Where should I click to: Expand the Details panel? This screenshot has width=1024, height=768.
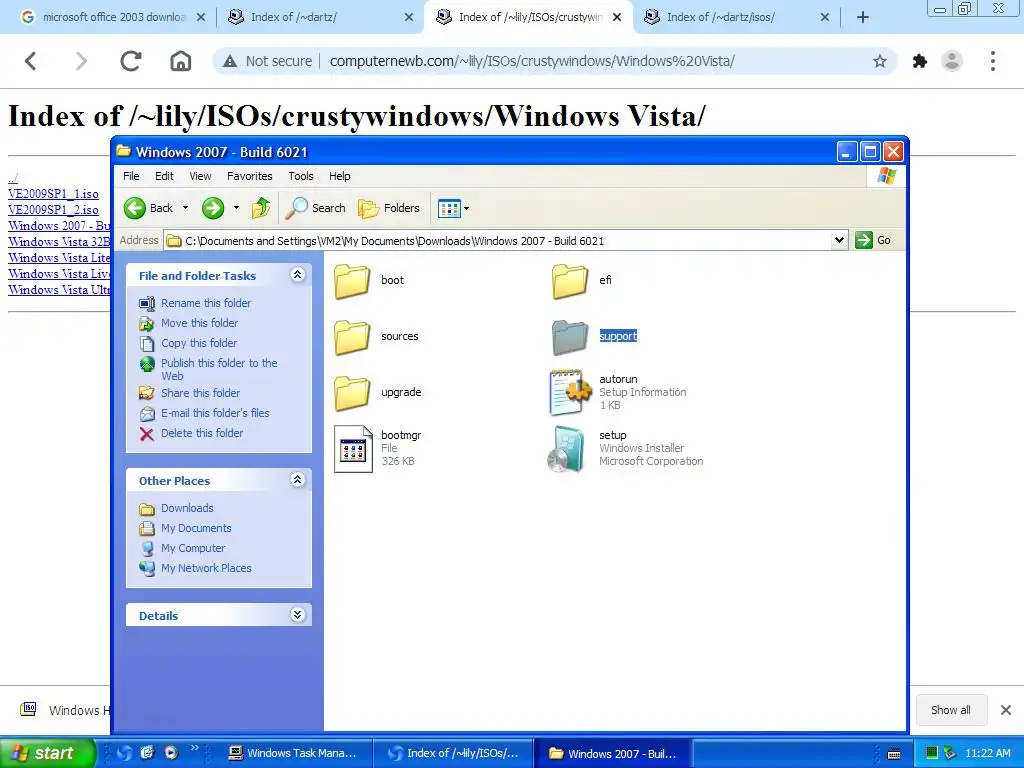297,615
